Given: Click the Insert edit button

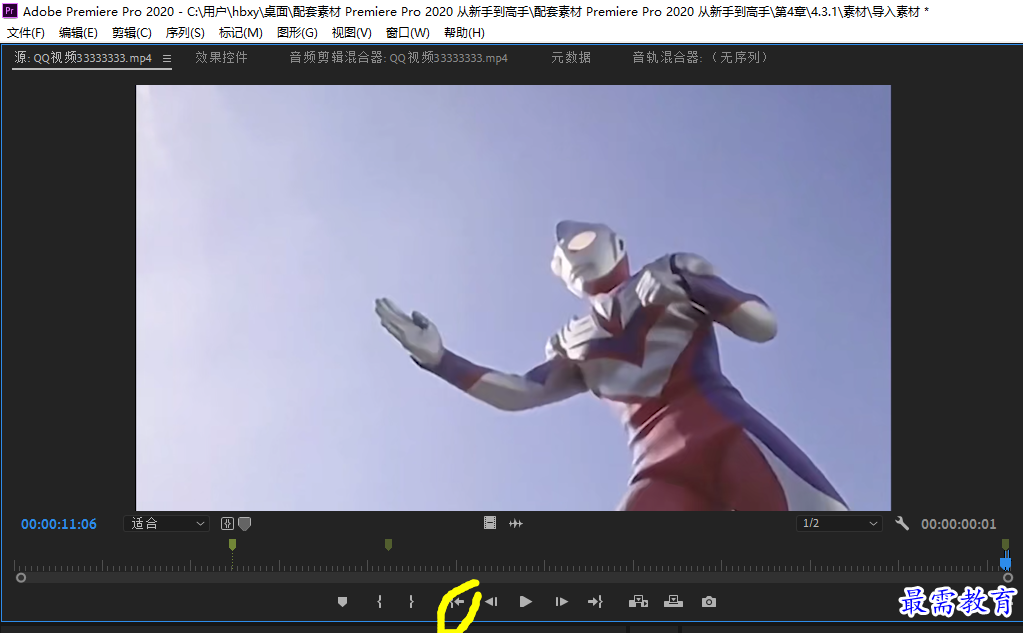Looking at the screenshot, I should (x=638, y=602).
